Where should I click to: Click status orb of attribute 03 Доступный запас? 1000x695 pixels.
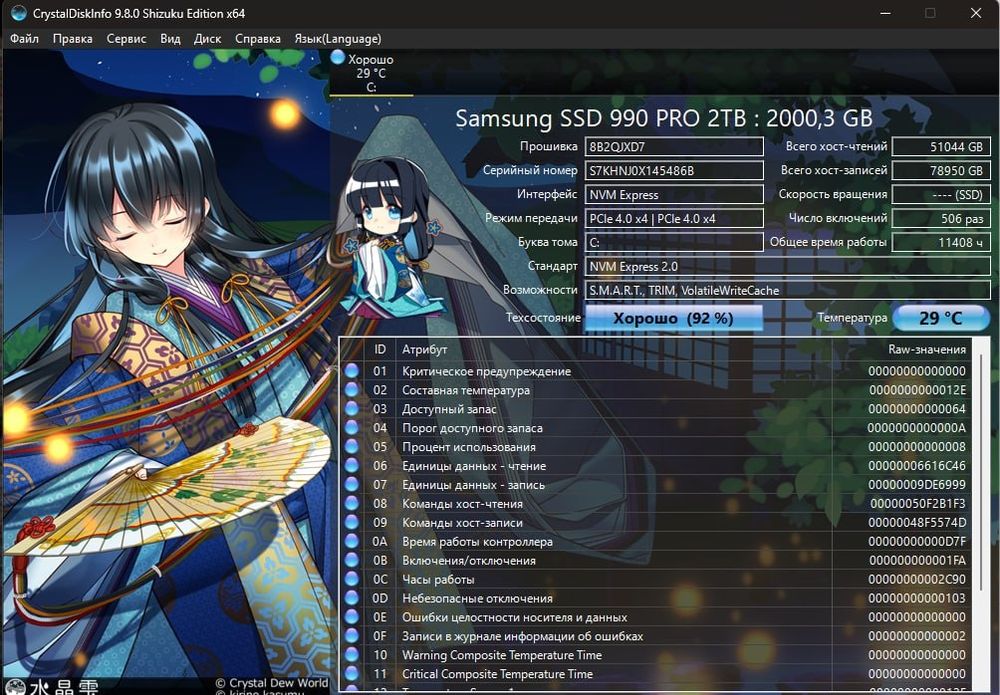351,409
